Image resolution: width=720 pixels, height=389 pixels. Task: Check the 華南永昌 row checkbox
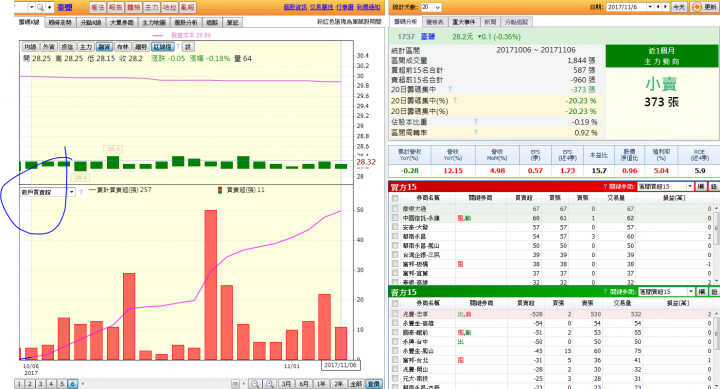(395, 237)
